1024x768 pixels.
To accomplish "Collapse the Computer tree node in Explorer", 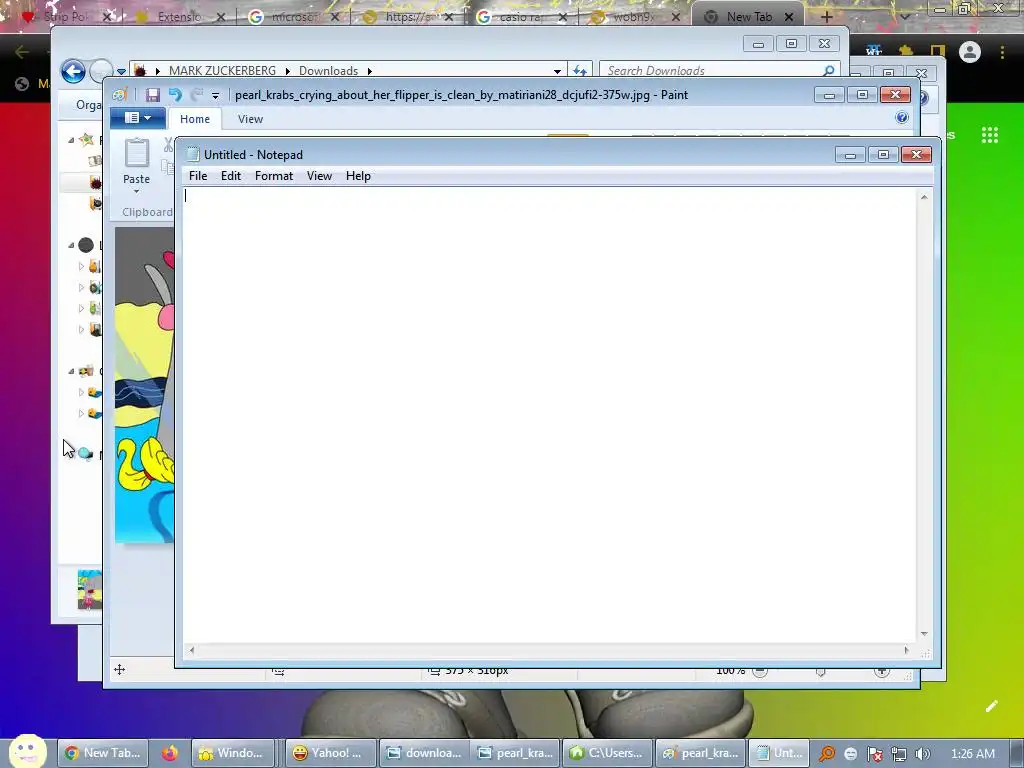I will (x=71, y=371).
